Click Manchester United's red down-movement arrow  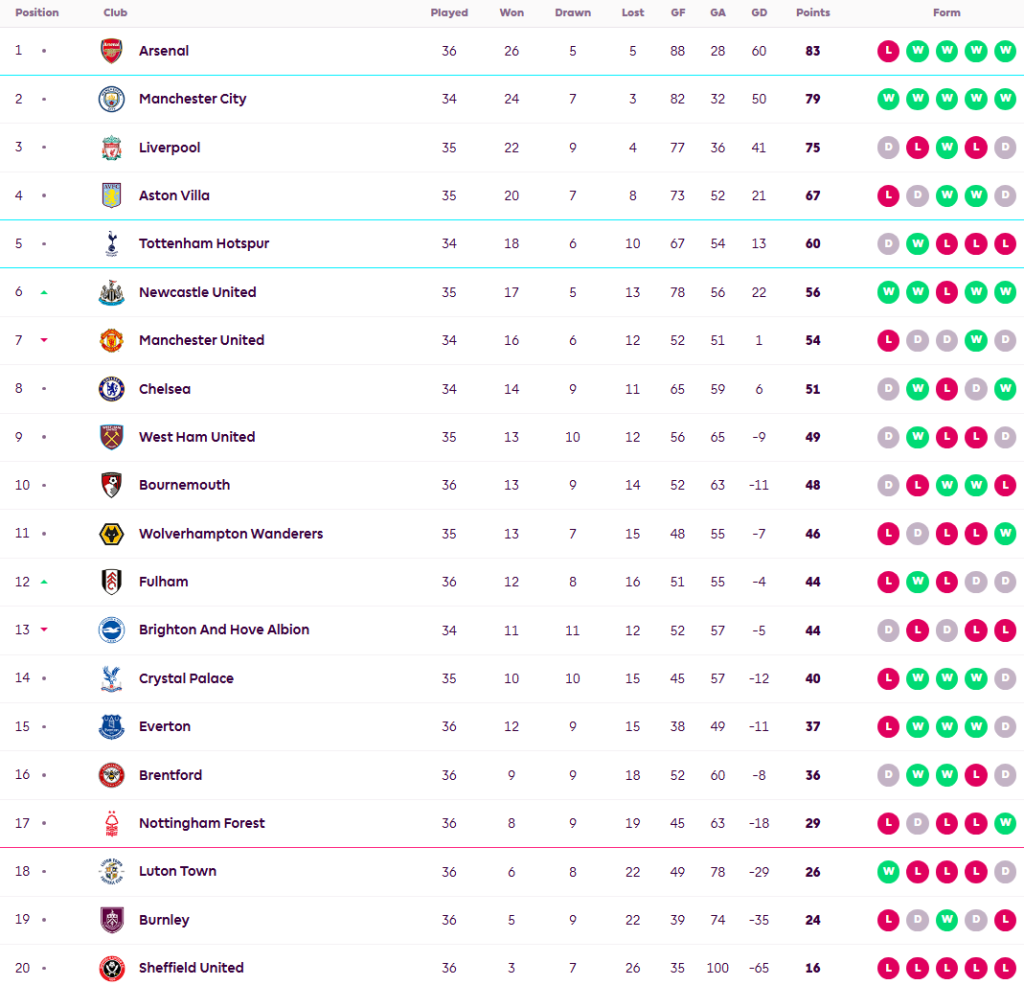[44, 340]
